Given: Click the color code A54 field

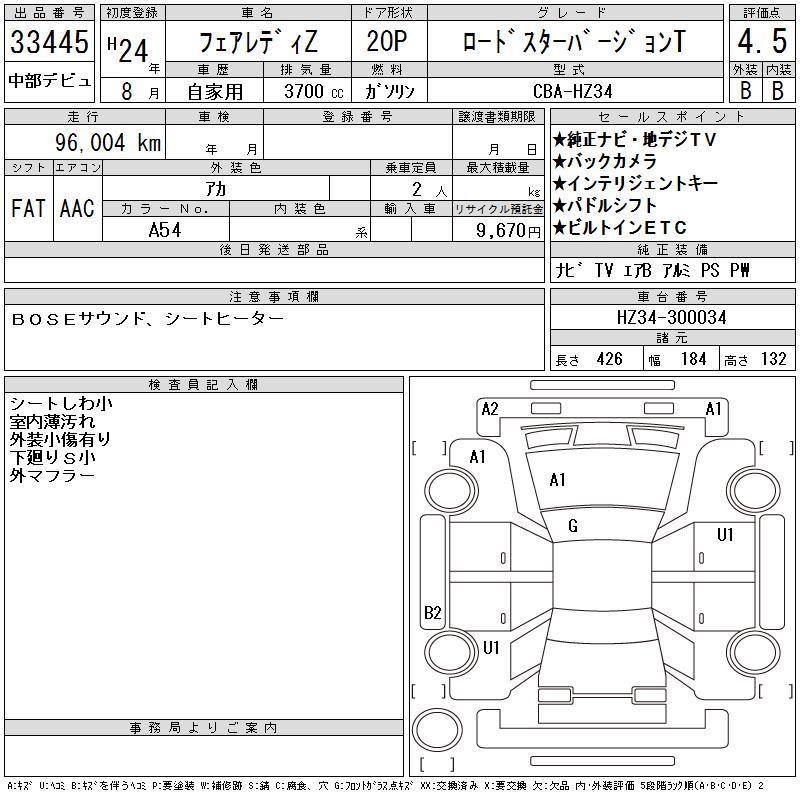Looking at the screenshot, I should point(166,229).
